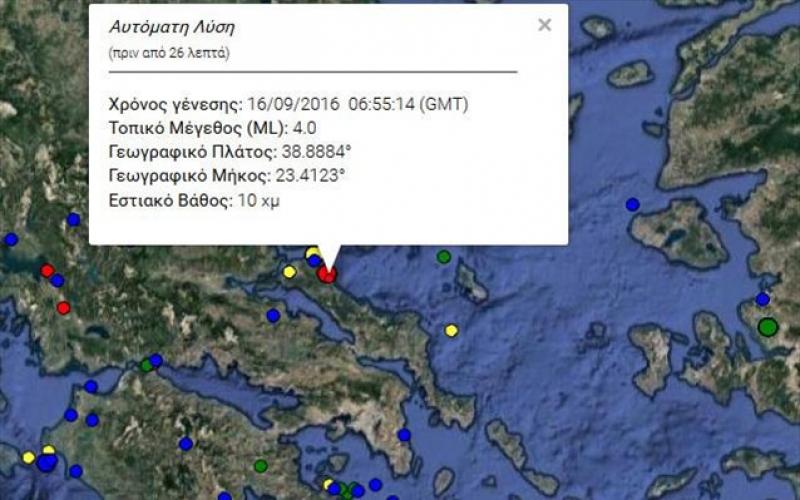Select the large blue marker under the two yellow ones
This screenshot has height=500, width=800.
coord(47,463)
